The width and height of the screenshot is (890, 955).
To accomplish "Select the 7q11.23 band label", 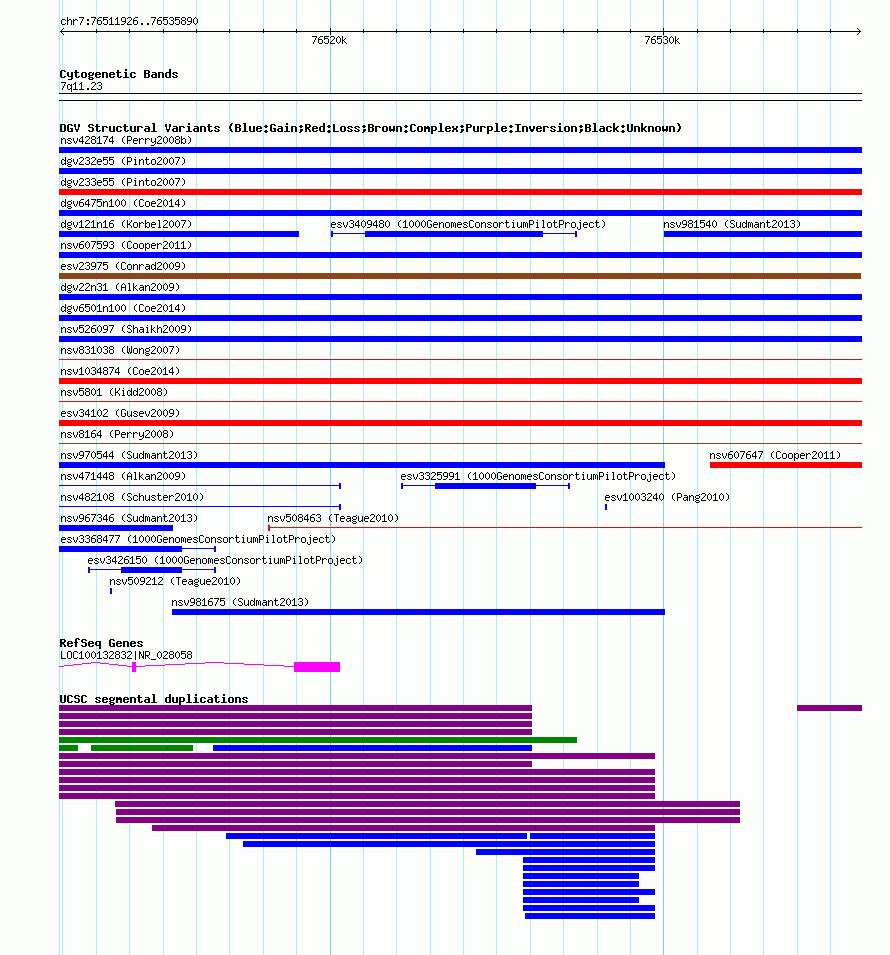I will (x=81, y=86).
